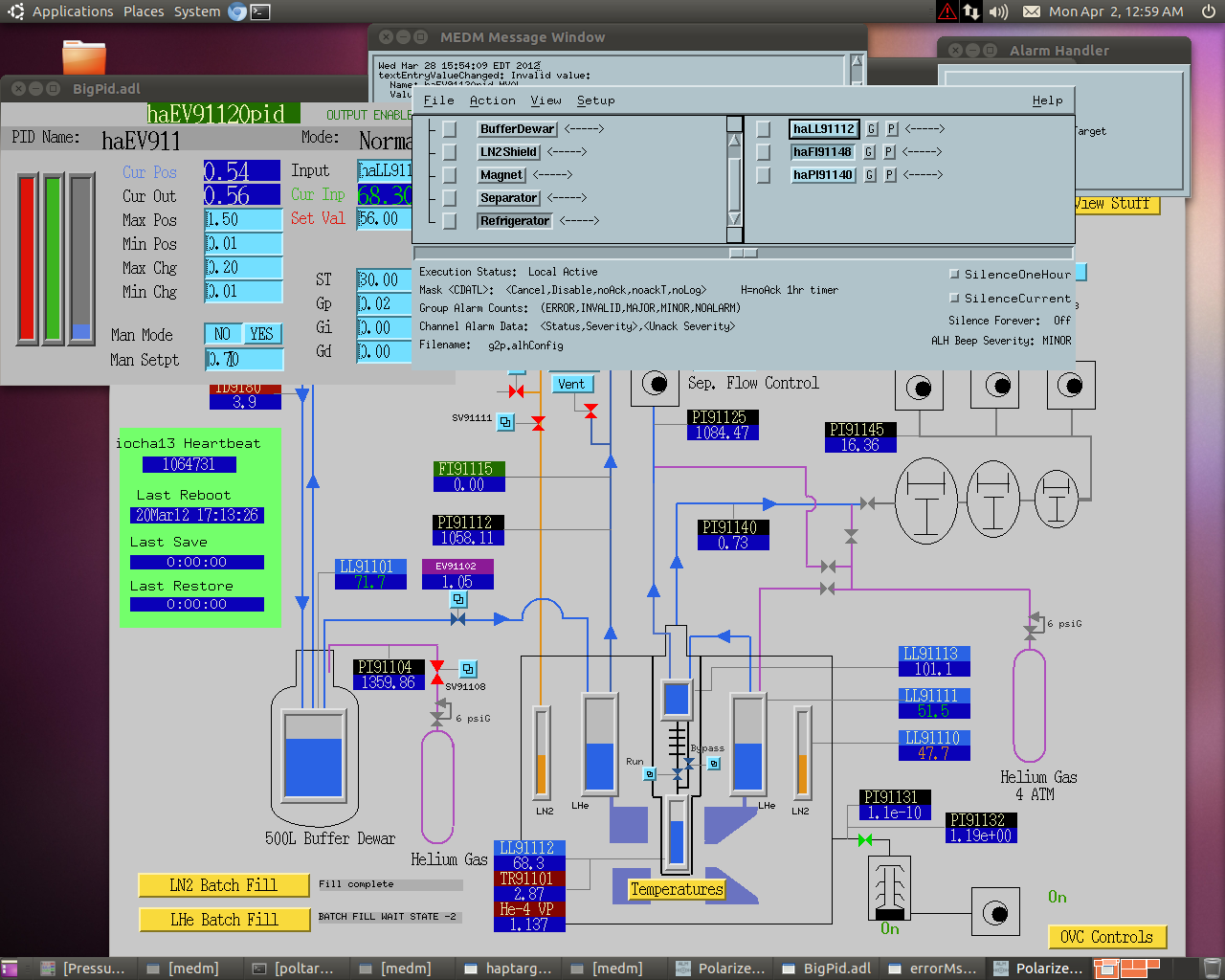Screen dimensions: 1225x980
Task: Select haFI91148 channel entry
Action: (822, 151)
